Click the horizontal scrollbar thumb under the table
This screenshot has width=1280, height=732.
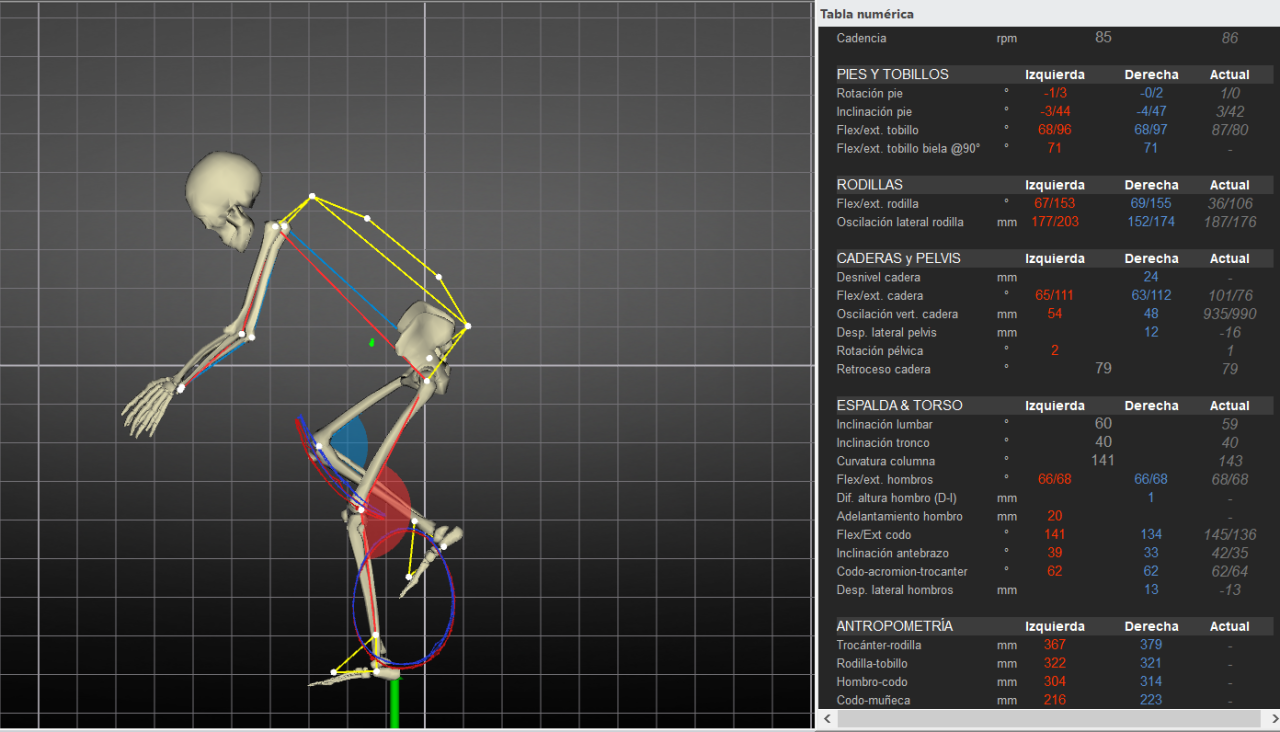[x=1040, y=719]
